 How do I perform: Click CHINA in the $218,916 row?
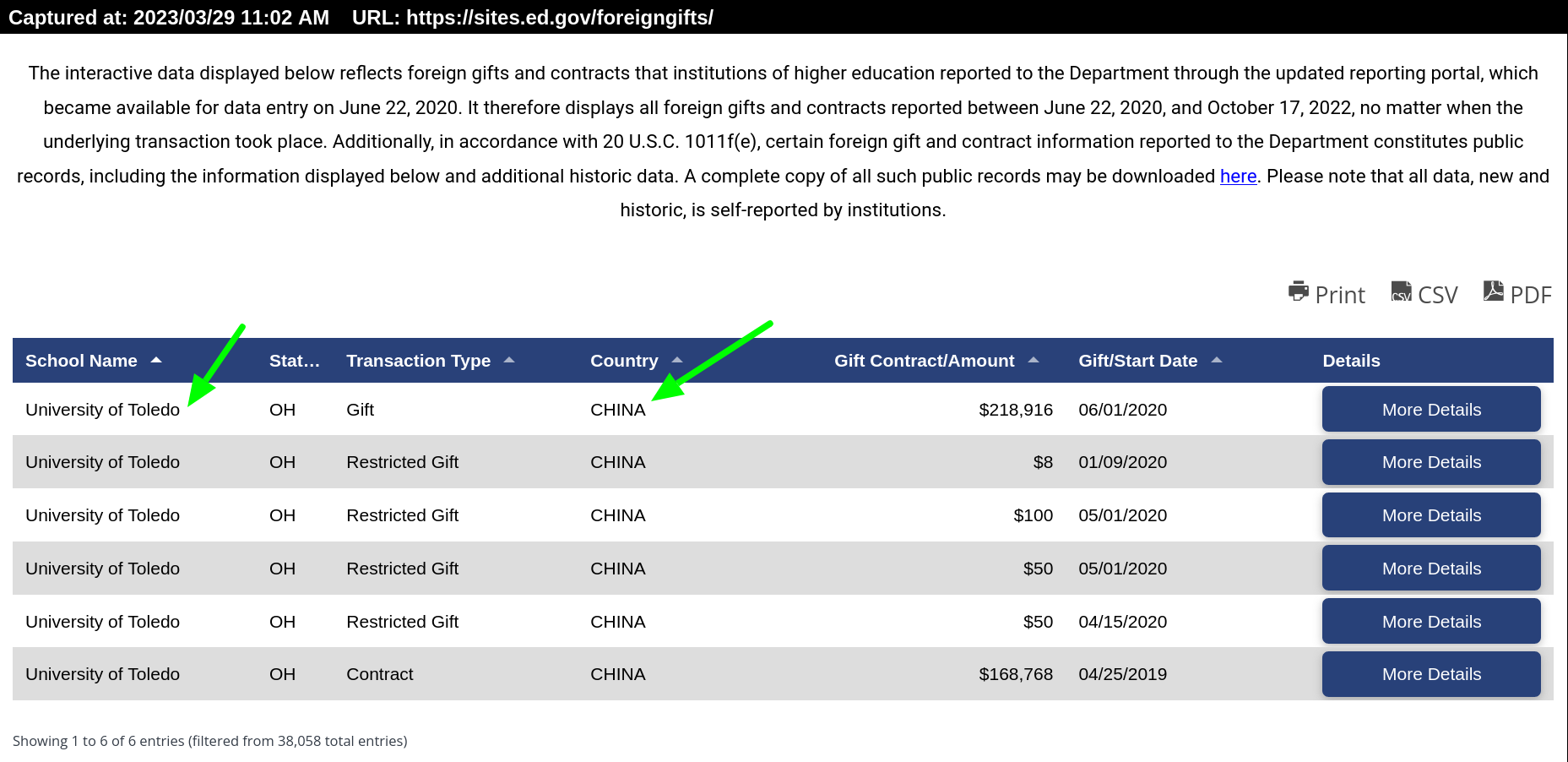[x=618, y=410]
